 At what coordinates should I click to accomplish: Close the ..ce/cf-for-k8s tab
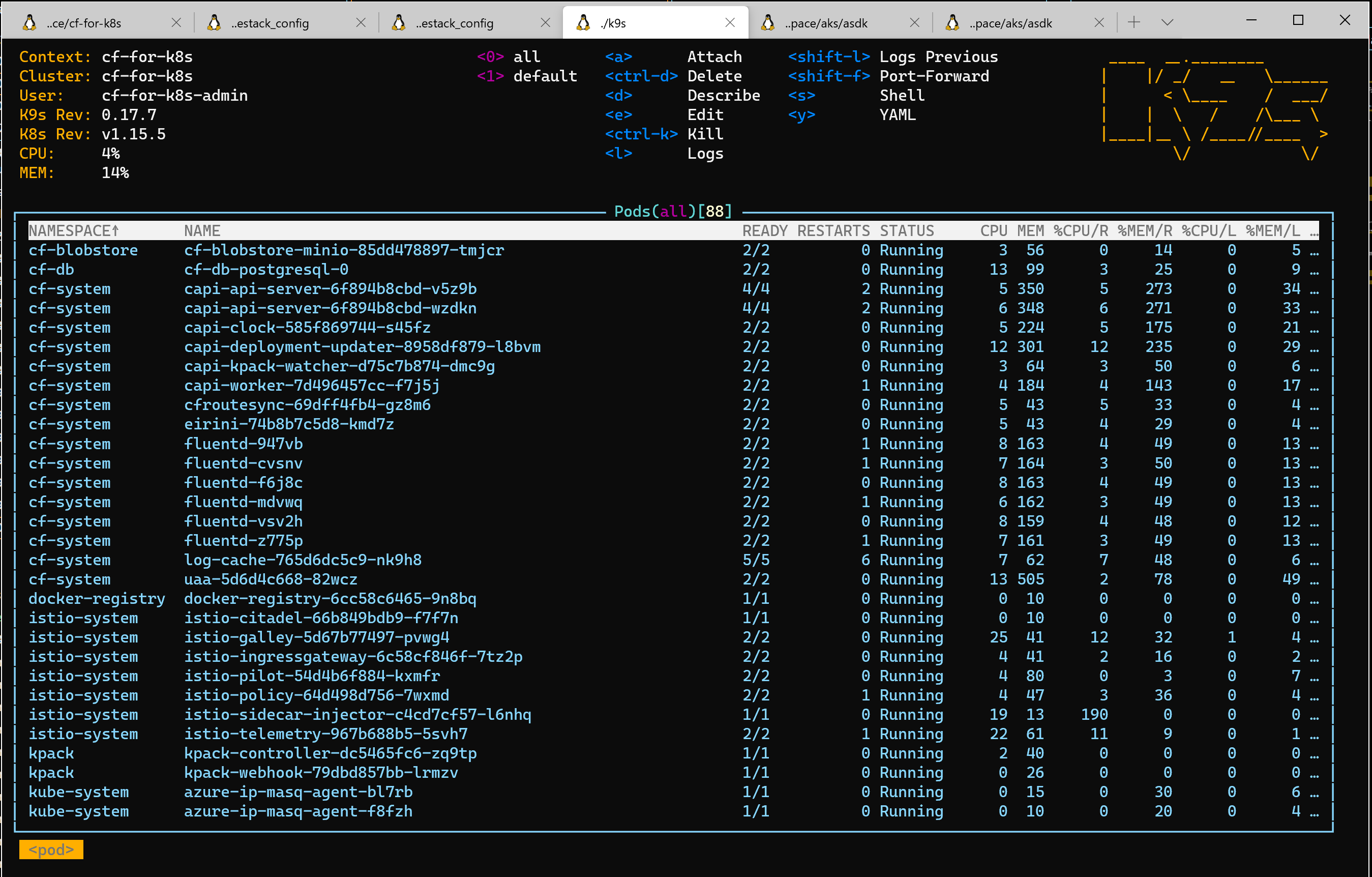(176, 23)
